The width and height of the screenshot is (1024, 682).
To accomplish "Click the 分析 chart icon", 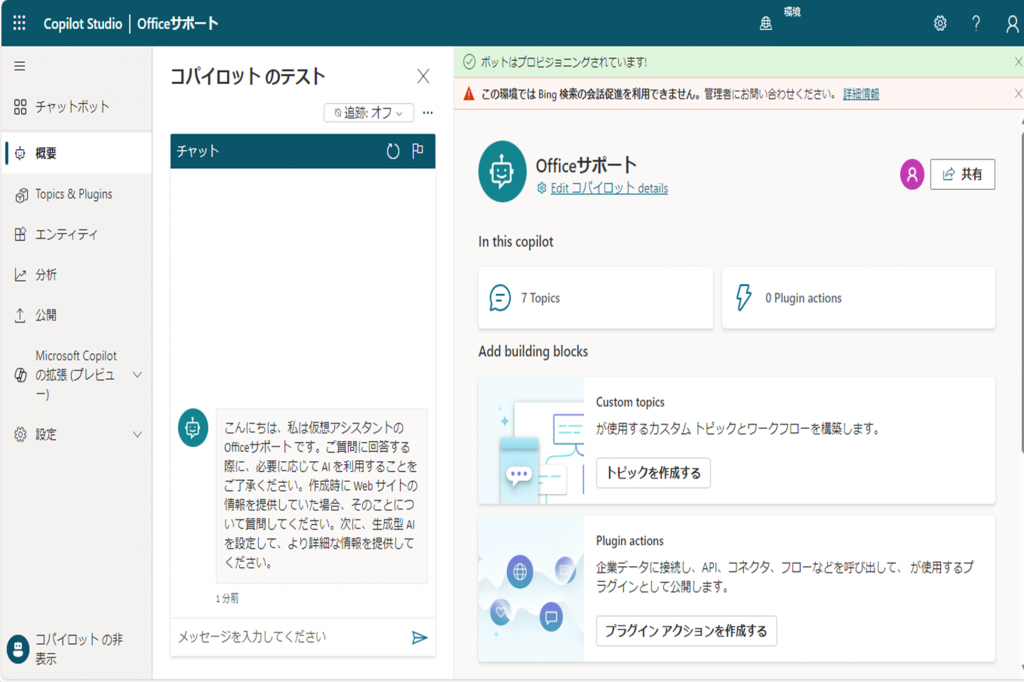I will (x=20, y=275).
